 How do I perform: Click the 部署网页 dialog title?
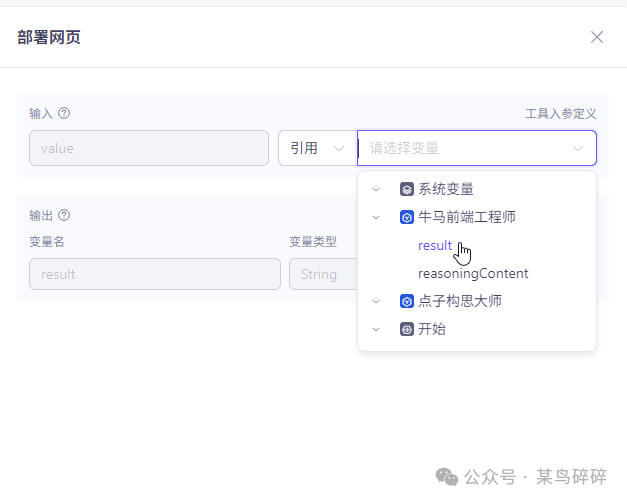click(49, 37)
